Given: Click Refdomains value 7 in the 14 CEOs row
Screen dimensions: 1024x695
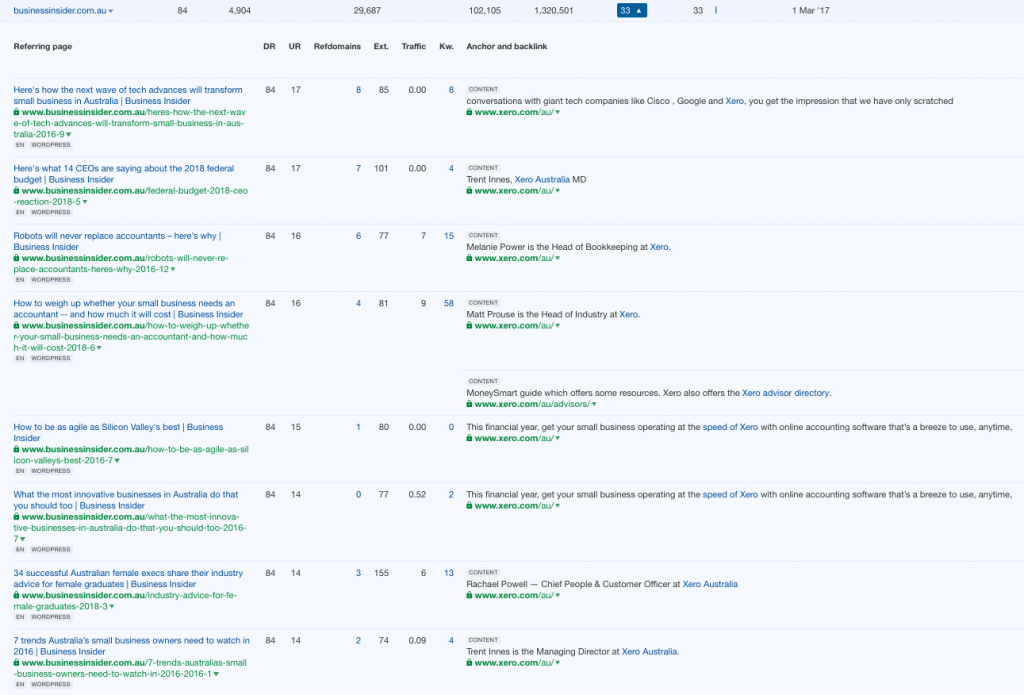Looking at the screenshot, I should [x=358, y=169].
